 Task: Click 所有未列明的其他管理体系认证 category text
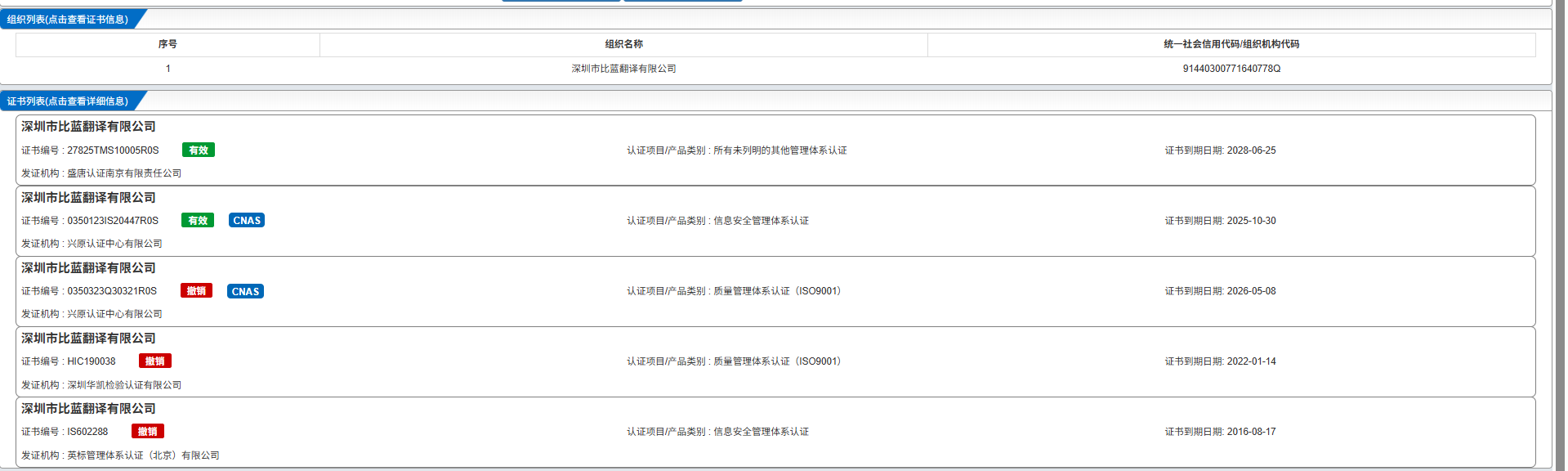pos(780,150)
